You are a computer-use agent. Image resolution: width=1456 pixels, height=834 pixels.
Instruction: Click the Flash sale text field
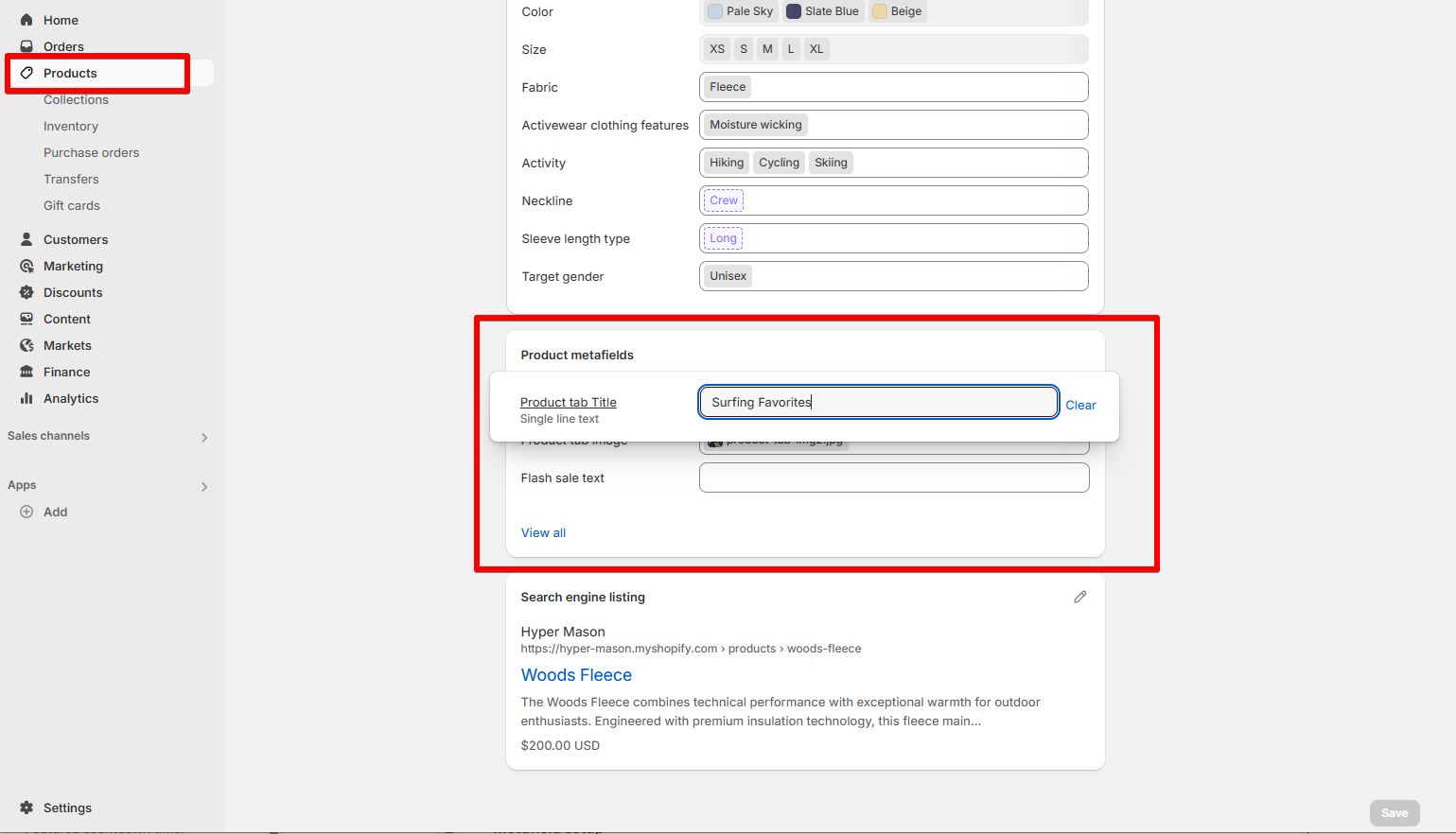893,478
